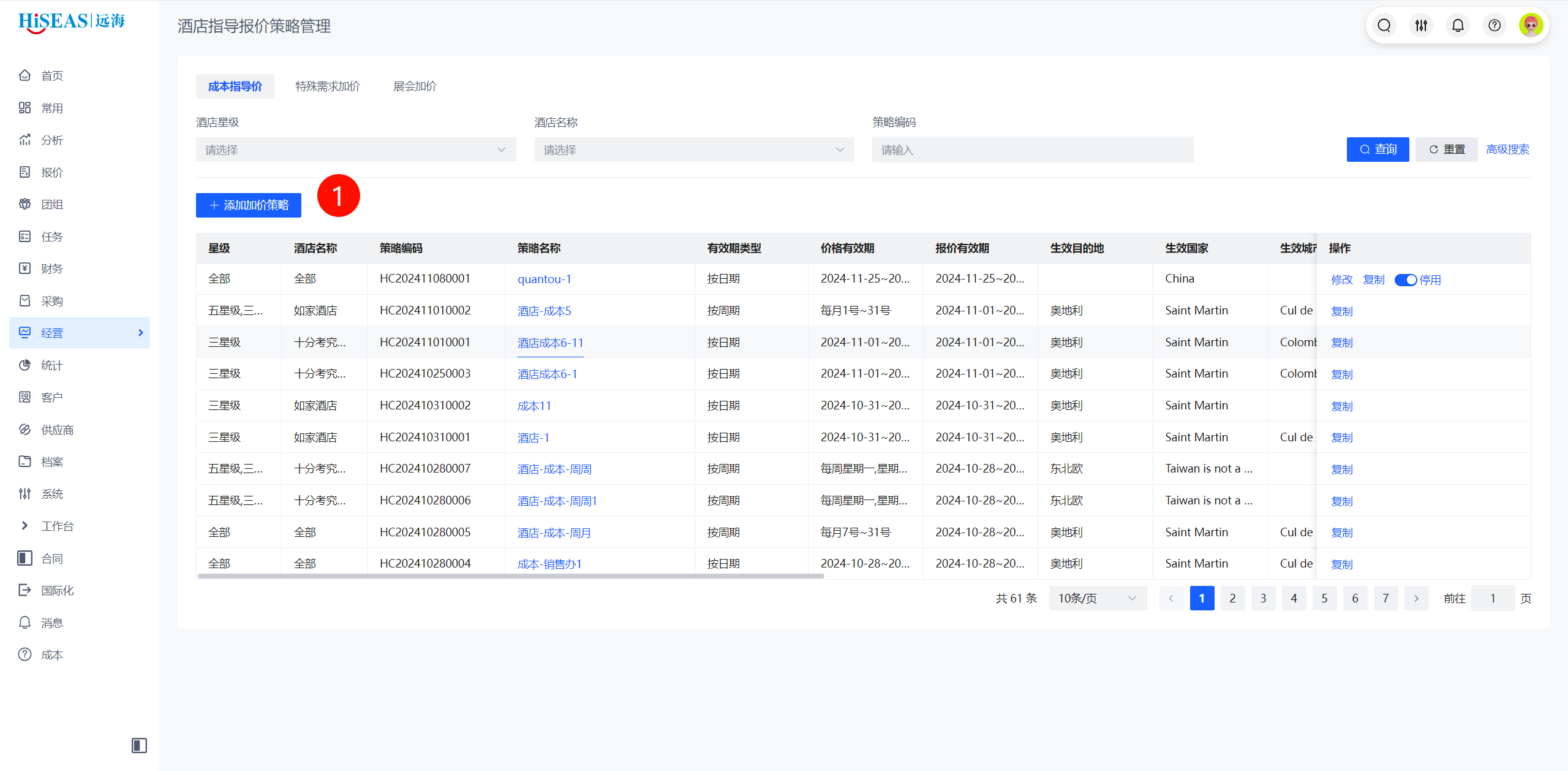Focus 策略编码 input field

[x=1033, y=150]
